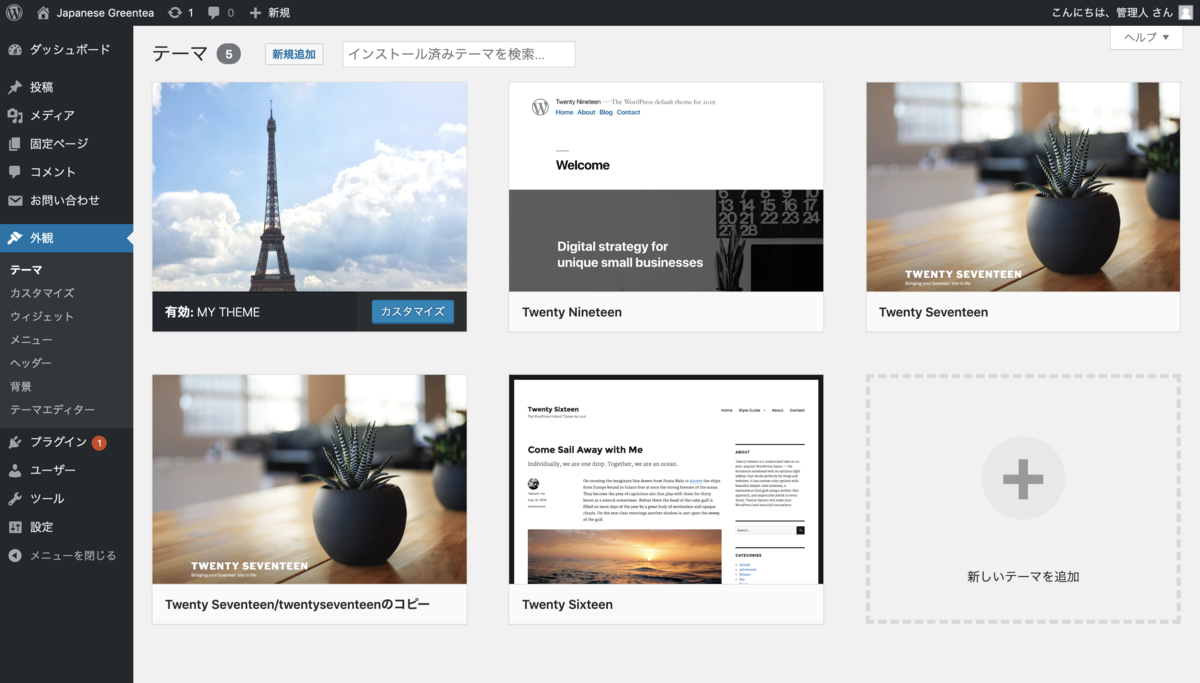Viewport: 1200px width, 683px height.
Task: Click the Twenty Seventeen/twentyseventeenのコピー theme name
Action: 297,604
